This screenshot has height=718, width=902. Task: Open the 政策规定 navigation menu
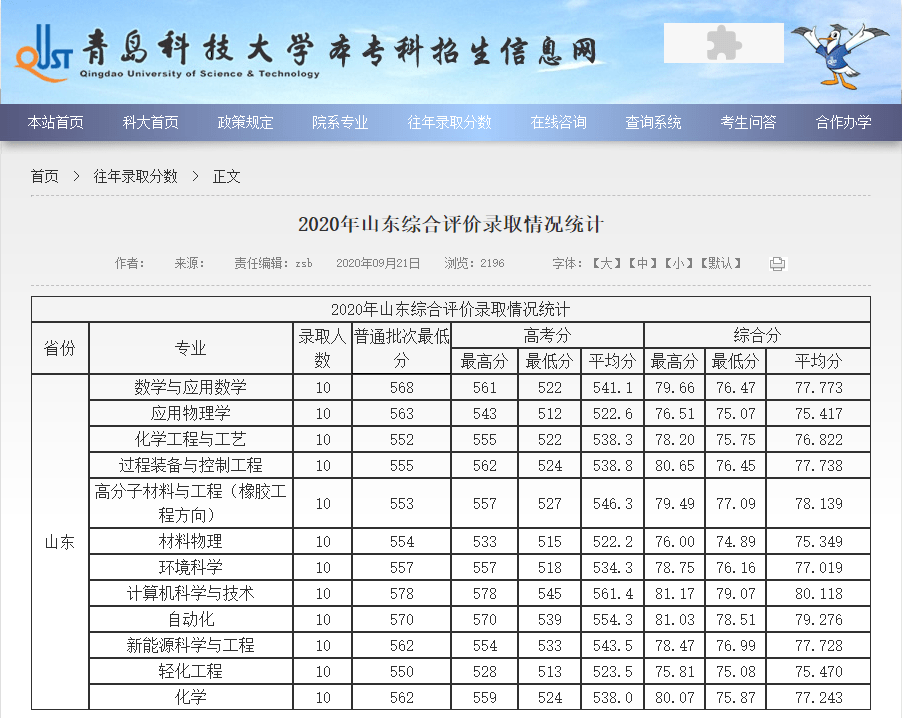[243, 122]
